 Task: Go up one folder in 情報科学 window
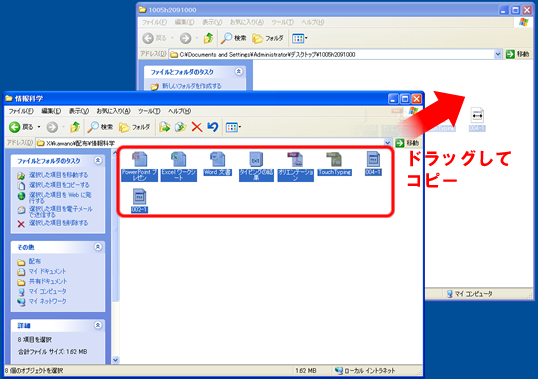pyautogui.click(x=75, y=127)
